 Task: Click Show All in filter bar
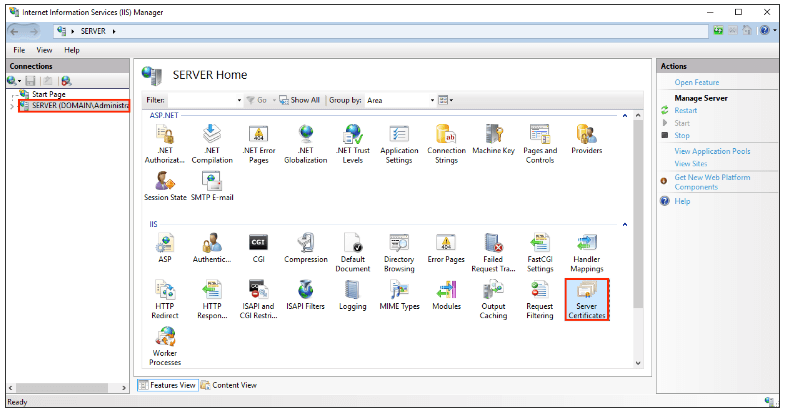[300, 100]
